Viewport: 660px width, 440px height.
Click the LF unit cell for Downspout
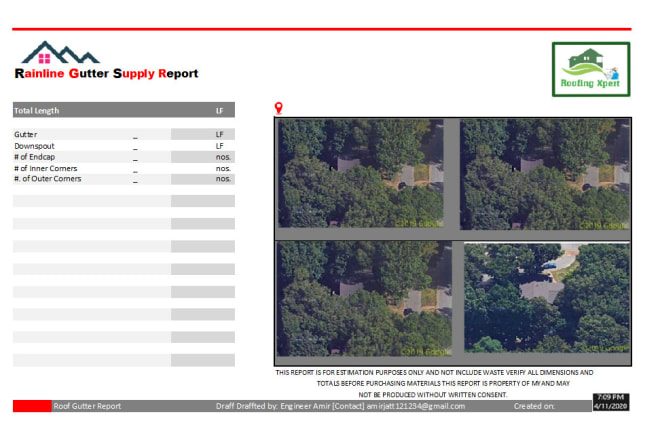point(219,146)
